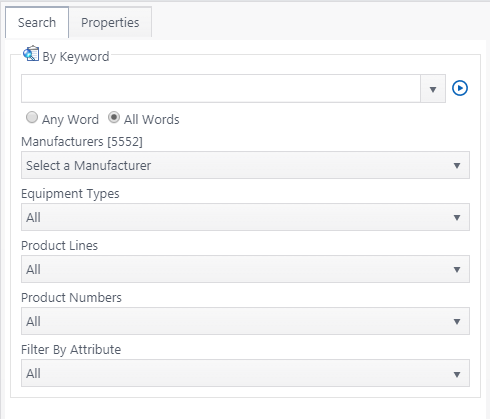The width and height of the screenshot is (490, 419).
Task: Click the Manufacturers [5552] label
Action: (x=82, y=142)
